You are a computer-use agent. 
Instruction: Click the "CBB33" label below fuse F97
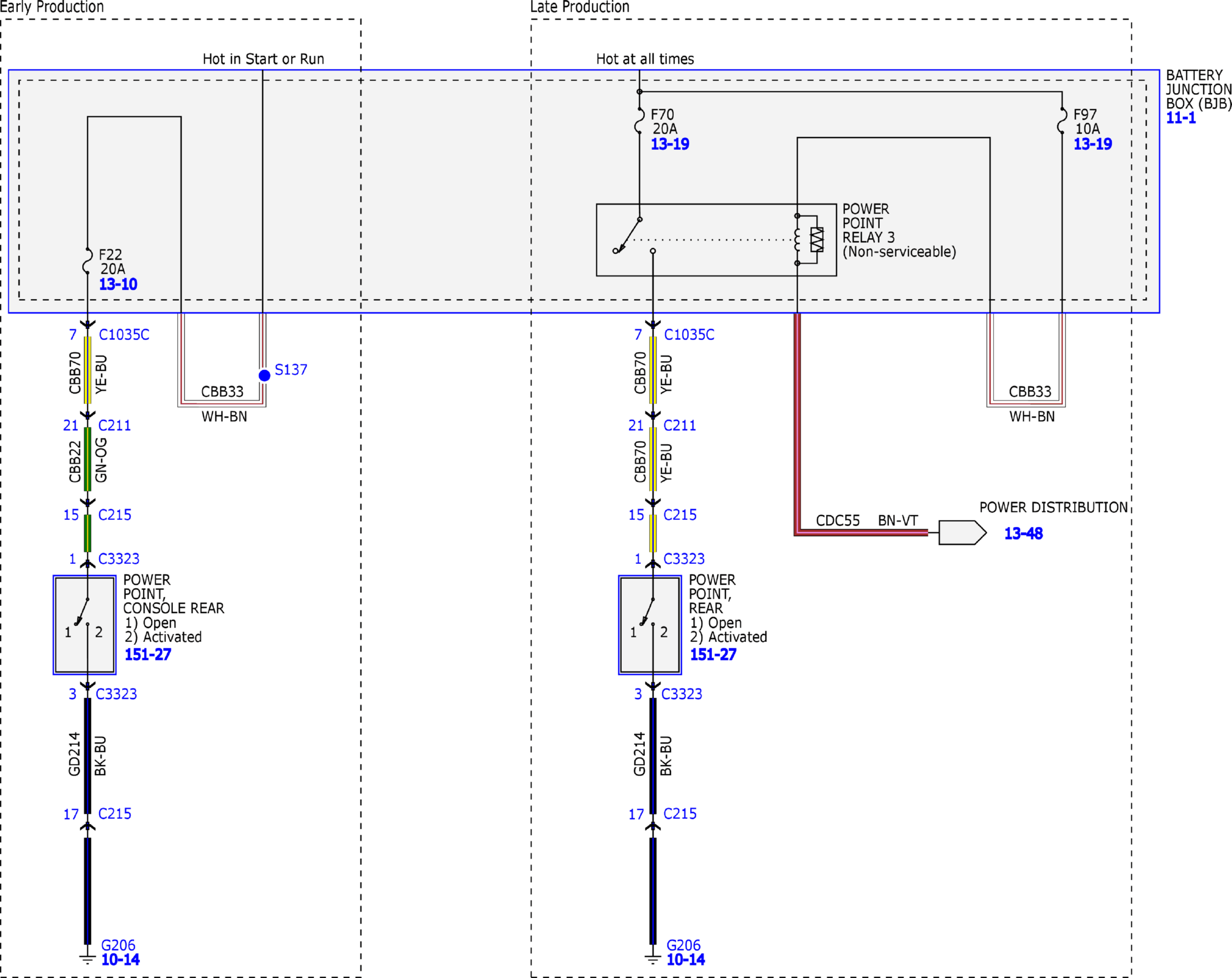tap(1030, 392)
